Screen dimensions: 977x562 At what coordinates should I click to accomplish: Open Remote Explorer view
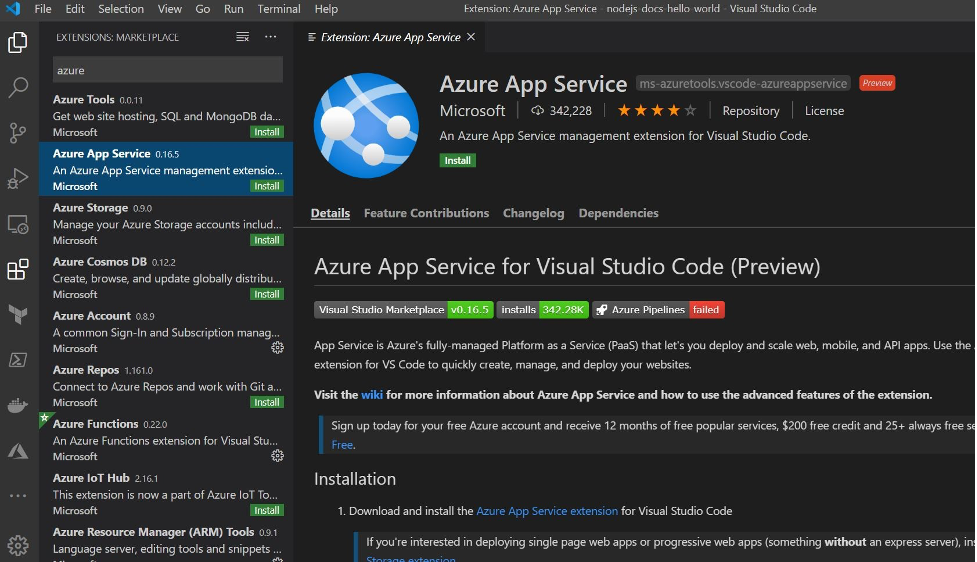(17, 224)
